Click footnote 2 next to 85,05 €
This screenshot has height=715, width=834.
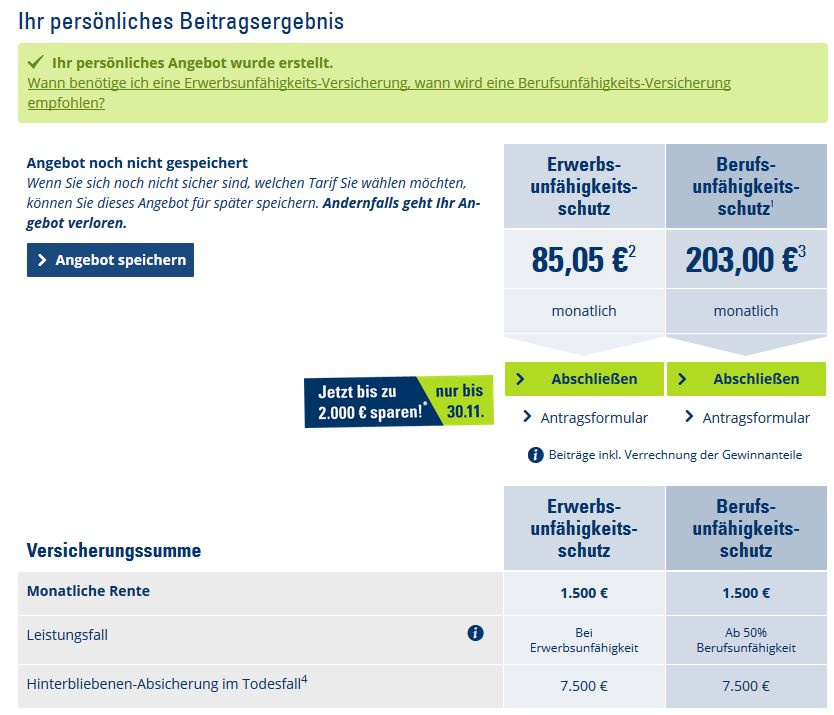[632, 250]
